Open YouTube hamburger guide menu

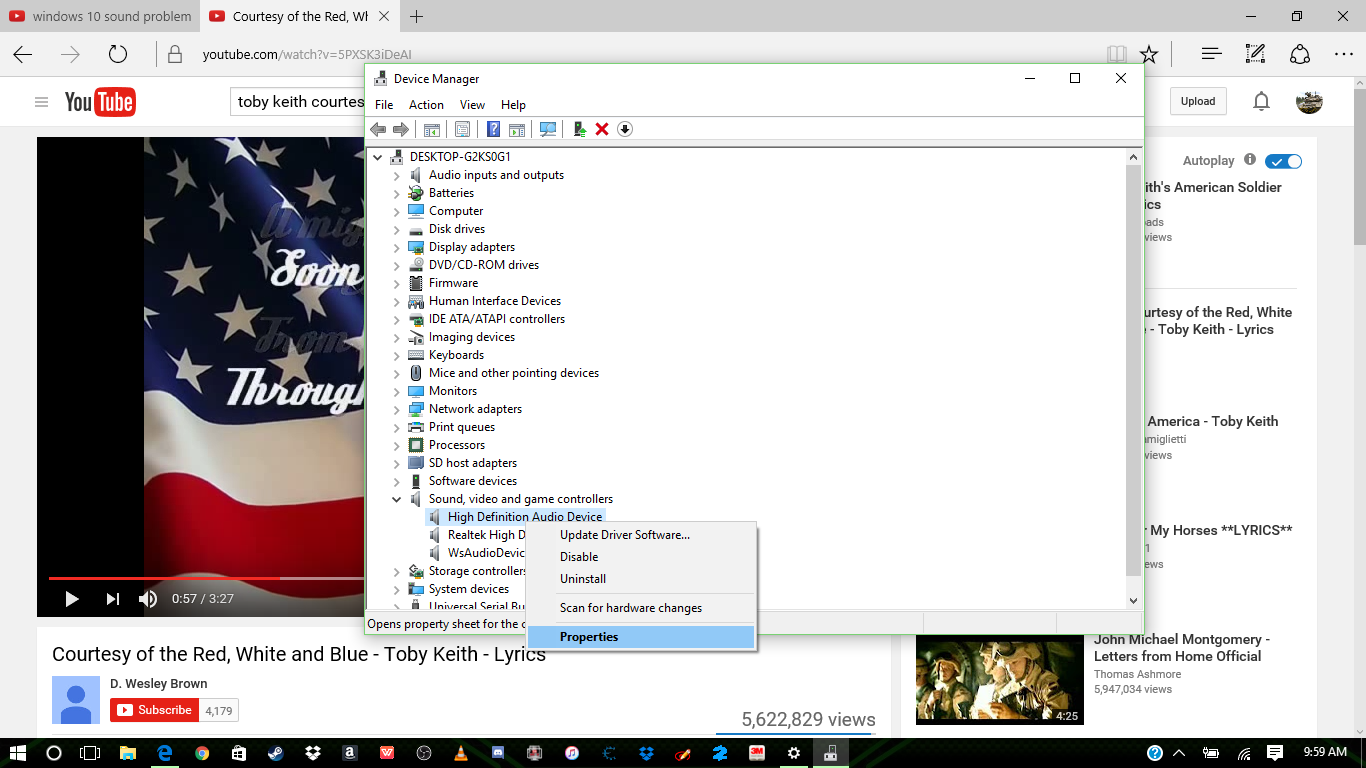coord(41,102)
